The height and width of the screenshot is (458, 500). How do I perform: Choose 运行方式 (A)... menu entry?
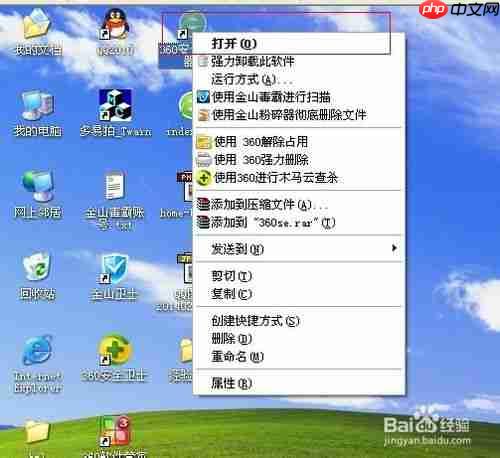299,79
